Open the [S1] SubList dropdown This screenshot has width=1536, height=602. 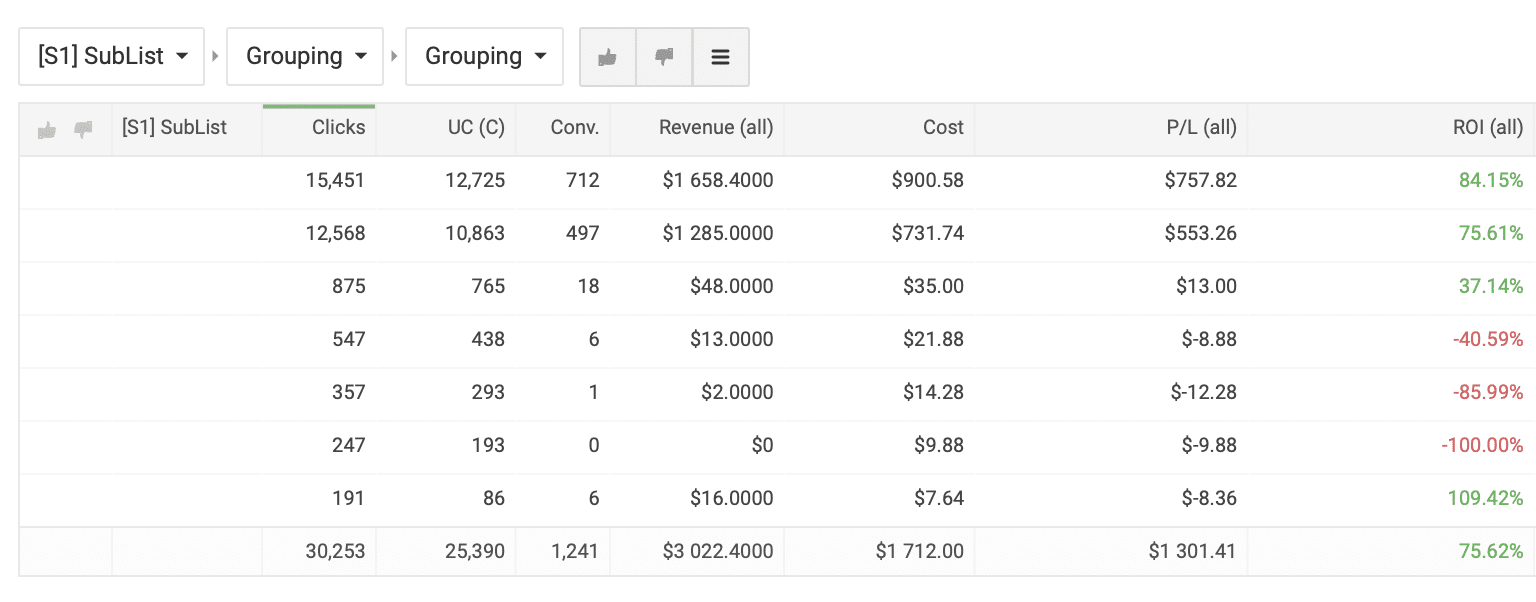[112, 57]
